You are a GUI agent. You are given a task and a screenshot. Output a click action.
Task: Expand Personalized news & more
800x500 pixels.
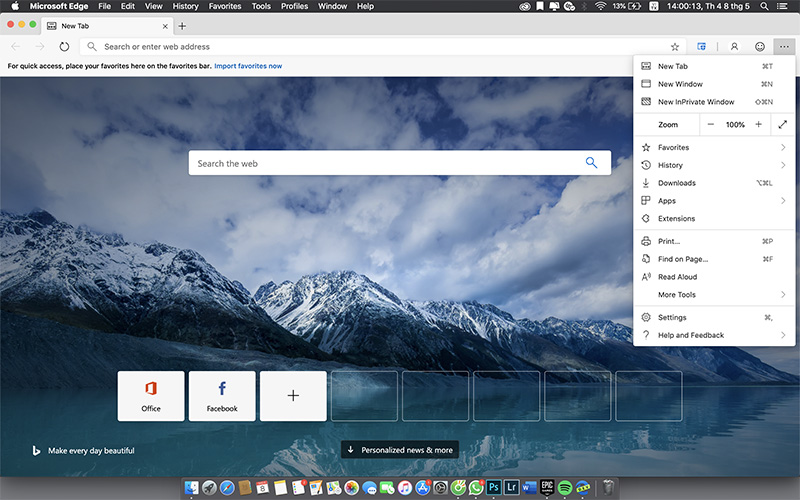(400, 450)
